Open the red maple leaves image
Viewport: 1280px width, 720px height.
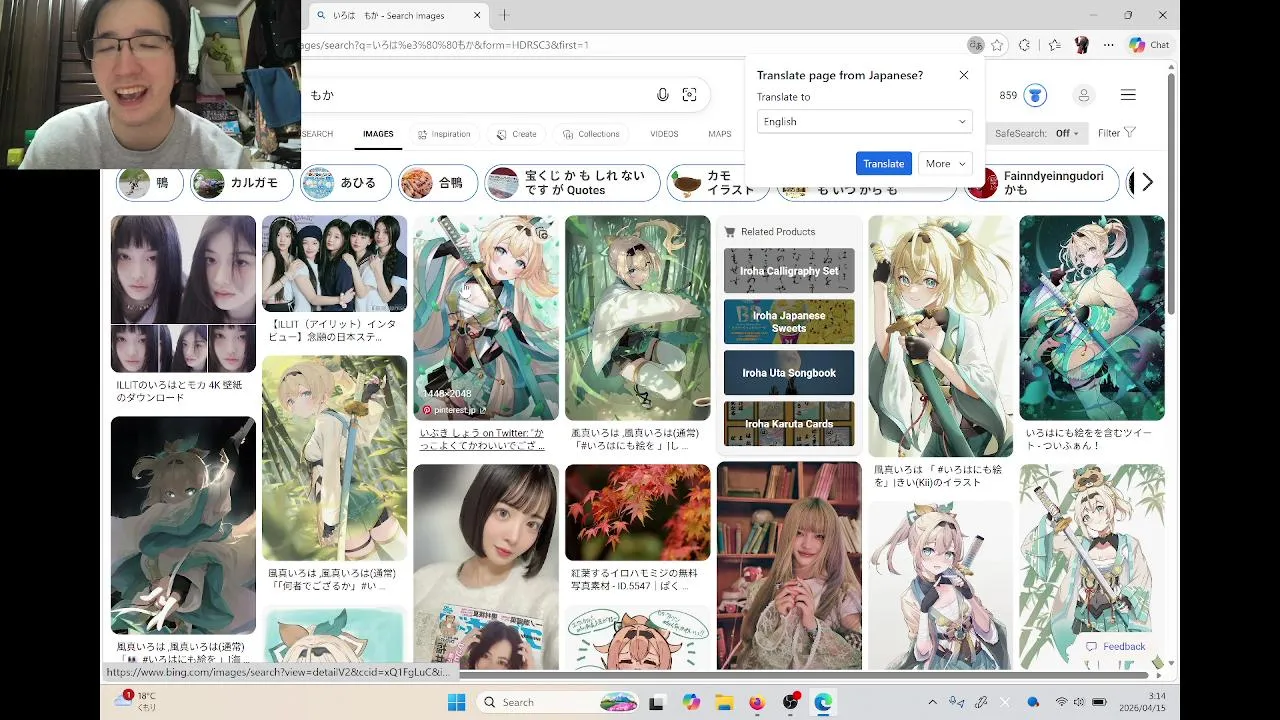click(x=637, y=512)
